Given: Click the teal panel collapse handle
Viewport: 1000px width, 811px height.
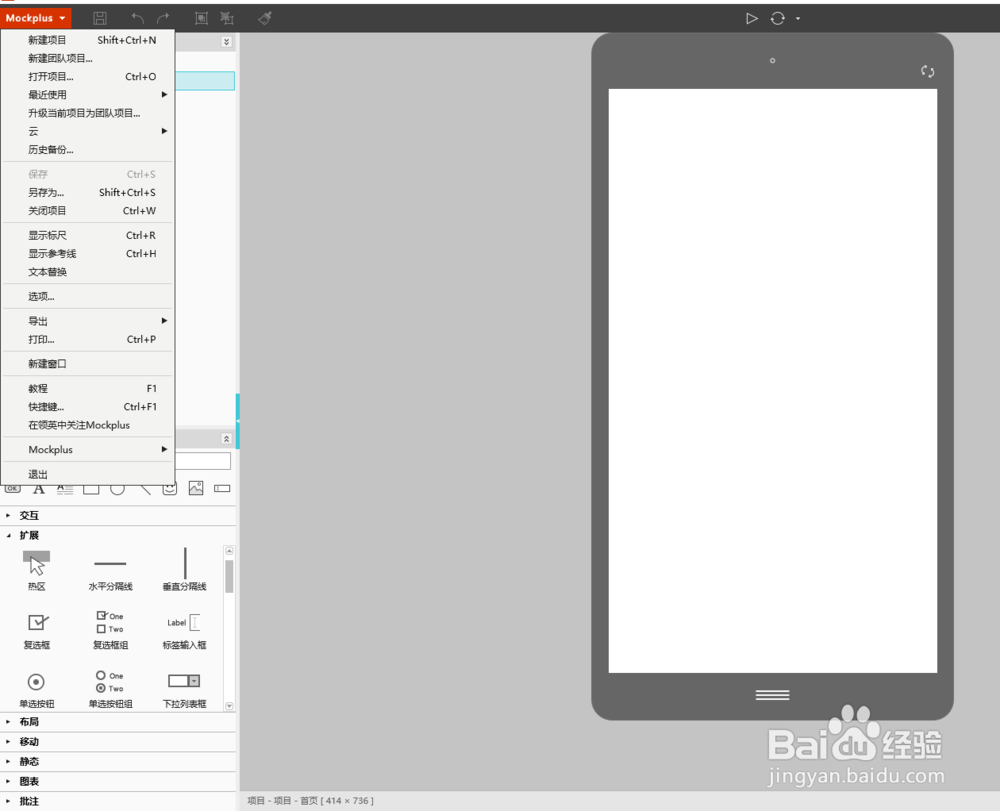Looking at the screenshot, I should point(238,421).
